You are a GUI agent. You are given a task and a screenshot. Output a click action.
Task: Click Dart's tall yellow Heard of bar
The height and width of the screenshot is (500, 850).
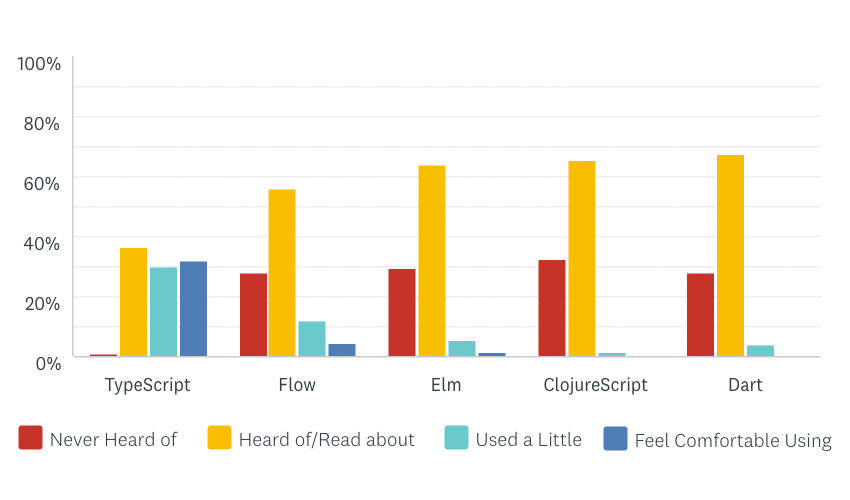click(x=730, y=256)
